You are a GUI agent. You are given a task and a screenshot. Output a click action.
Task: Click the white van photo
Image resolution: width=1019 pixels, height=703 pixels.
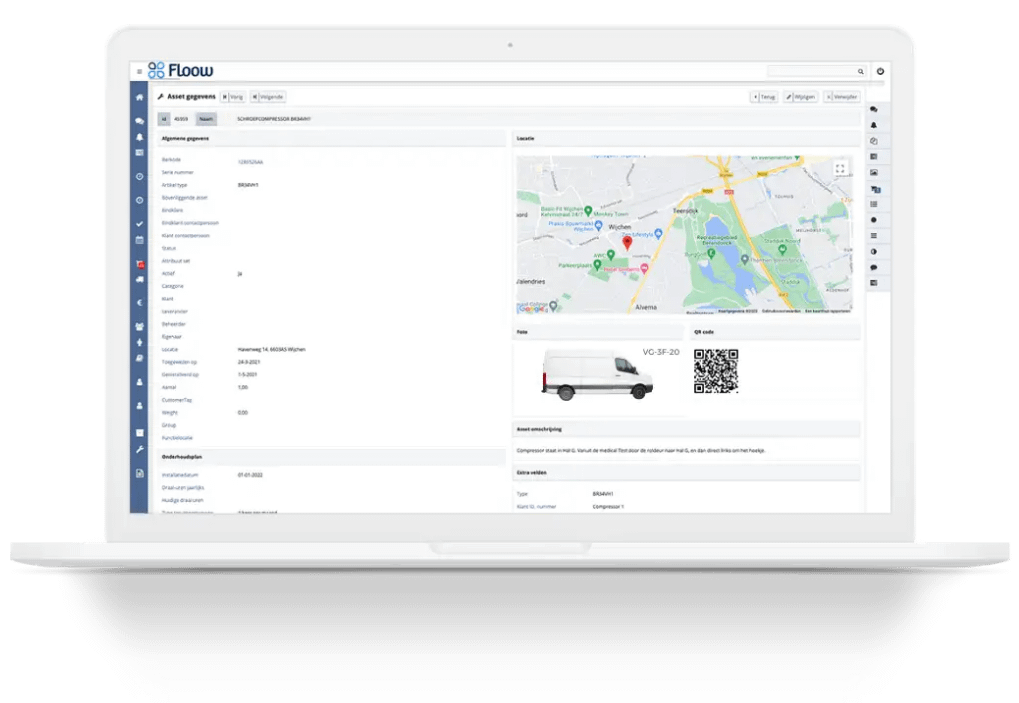(x=597, y=375)
